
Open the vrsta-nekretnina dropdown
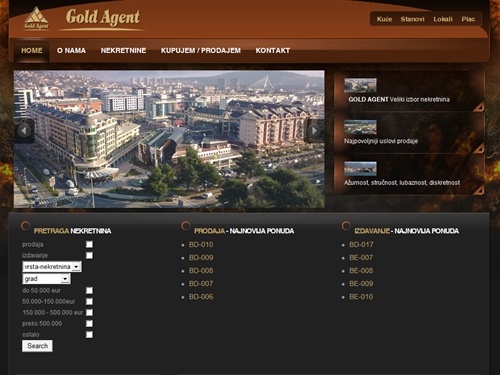(52, 267)
